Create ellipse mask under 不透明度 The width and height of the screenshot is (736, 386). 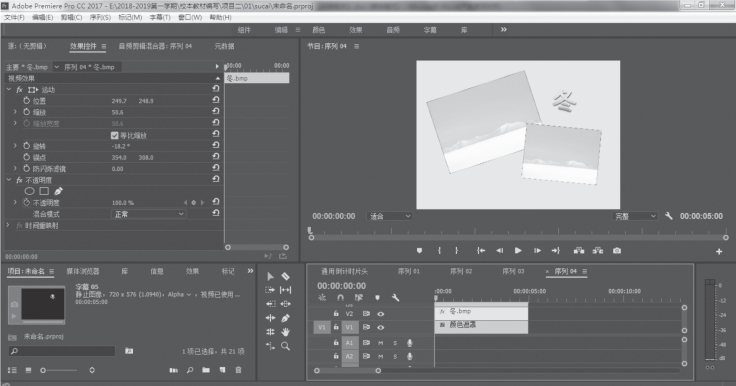click(29, 191)
